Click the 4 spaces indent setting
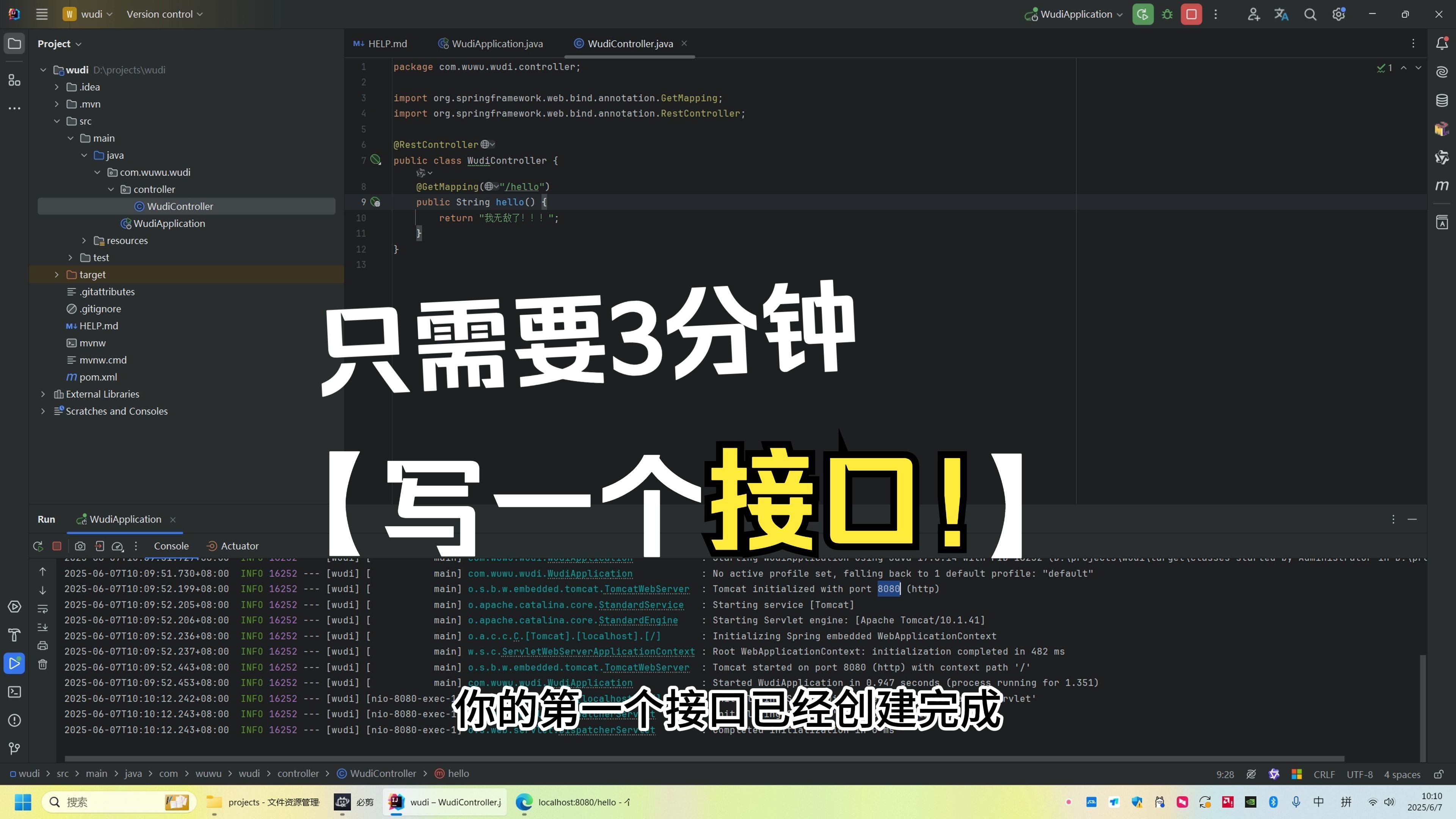The height and width of the screenshot is (819, 1456). [x=1402, y=774]
